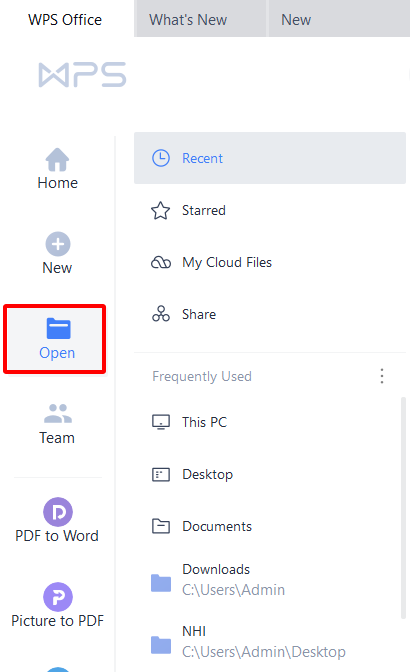Open Frequently Used three-dot options menu
Image resolution: width=410 pixels, height=672 pixels.
pyautogui.click(x=382, y=376)
